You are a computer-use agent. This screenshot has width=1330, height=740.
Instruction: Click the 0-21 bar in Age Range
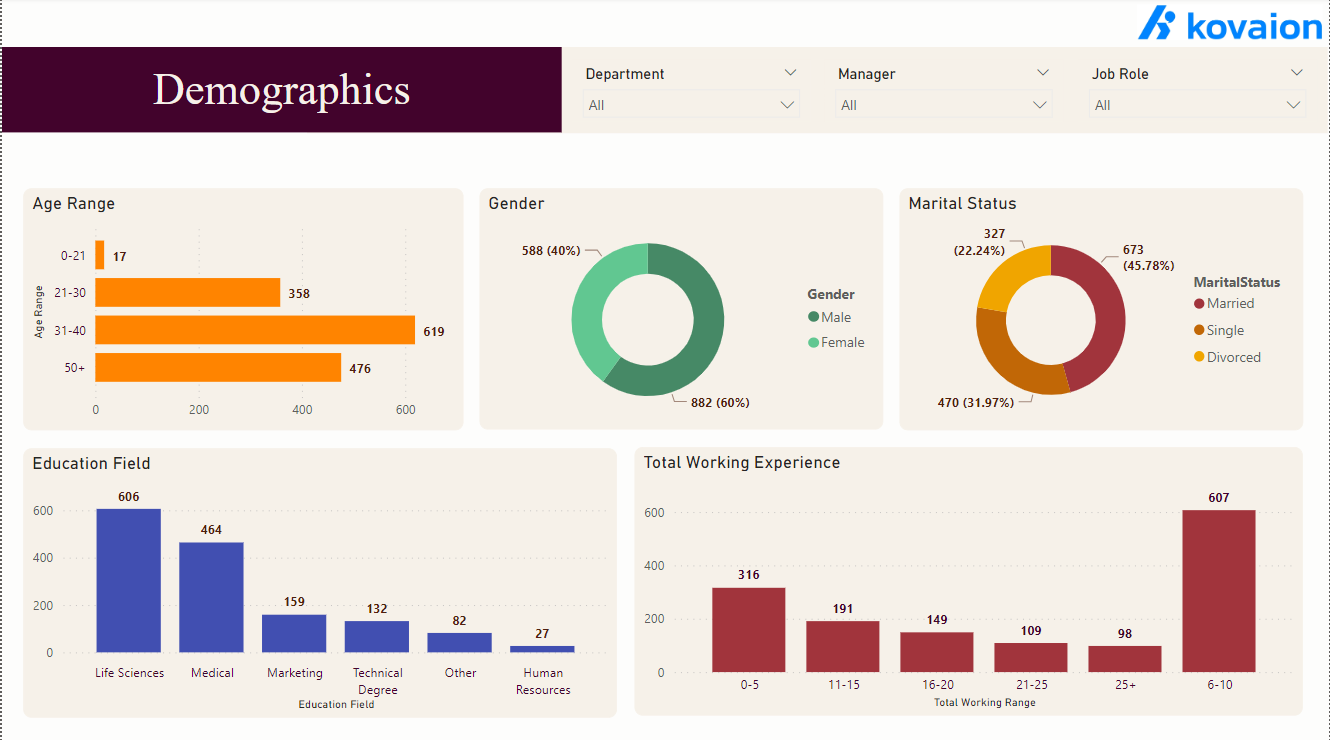99,255
